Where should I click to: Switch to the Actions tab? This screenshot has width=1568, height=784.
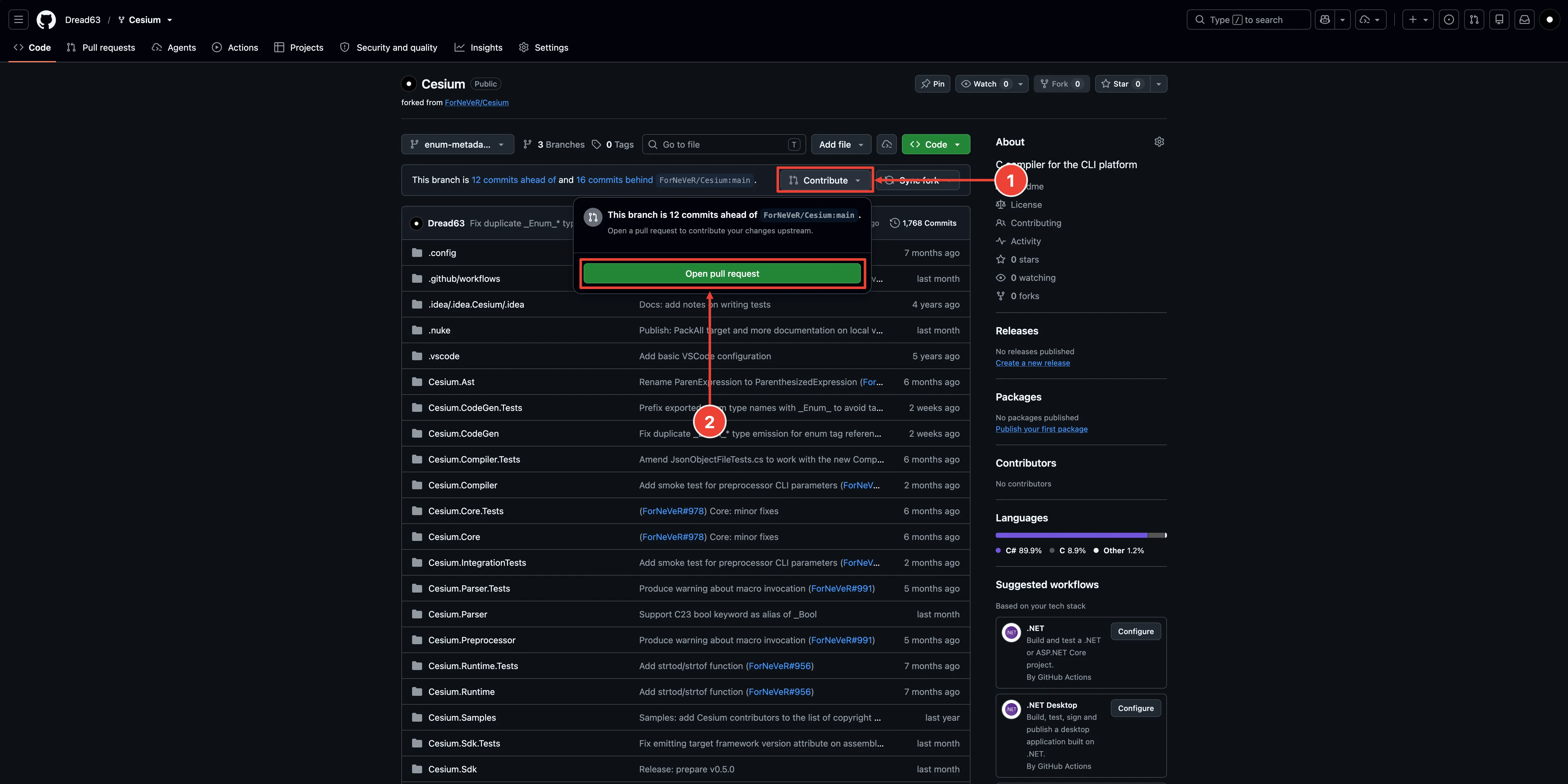click(235, 48)
